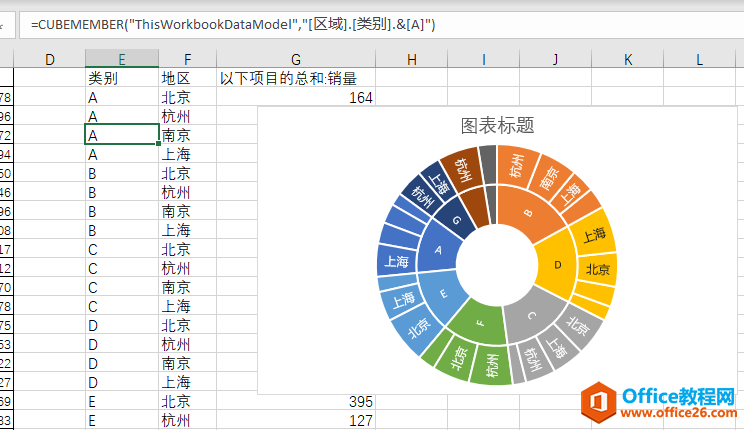
Task: Select column K header
Action: (628, 59)
